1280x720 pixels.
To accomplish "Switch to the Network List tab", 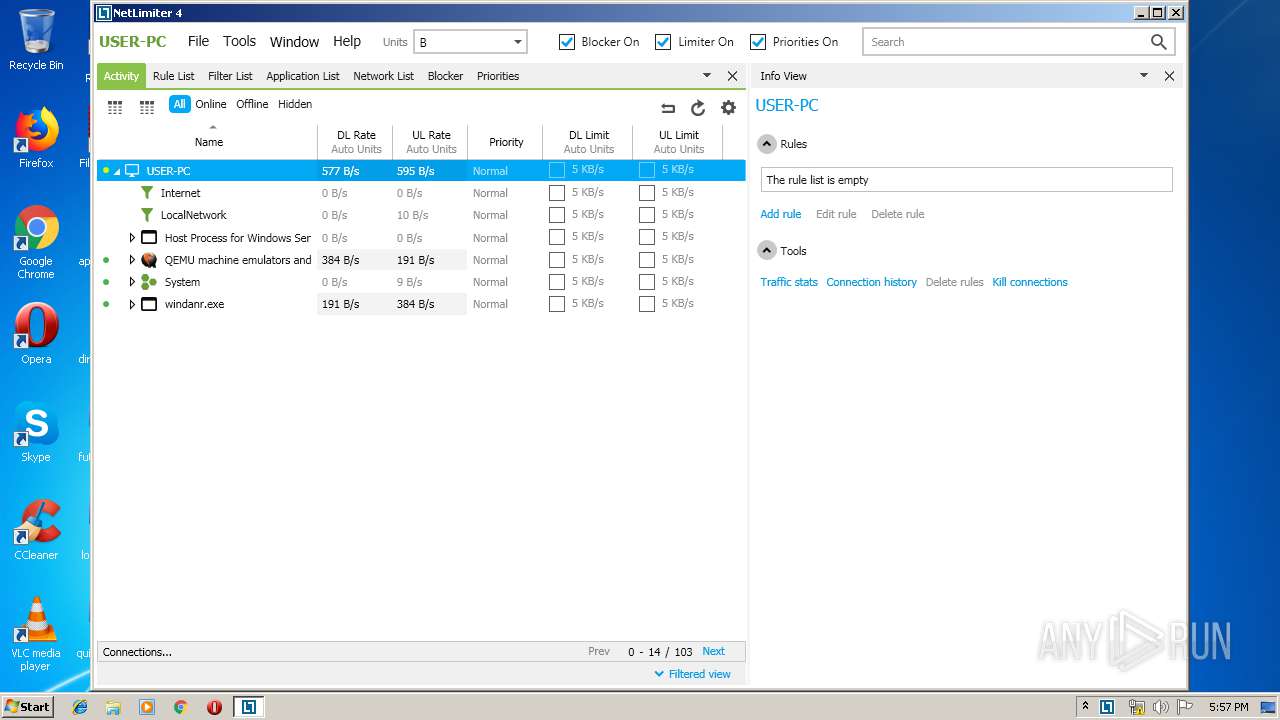I will [383, 76].
